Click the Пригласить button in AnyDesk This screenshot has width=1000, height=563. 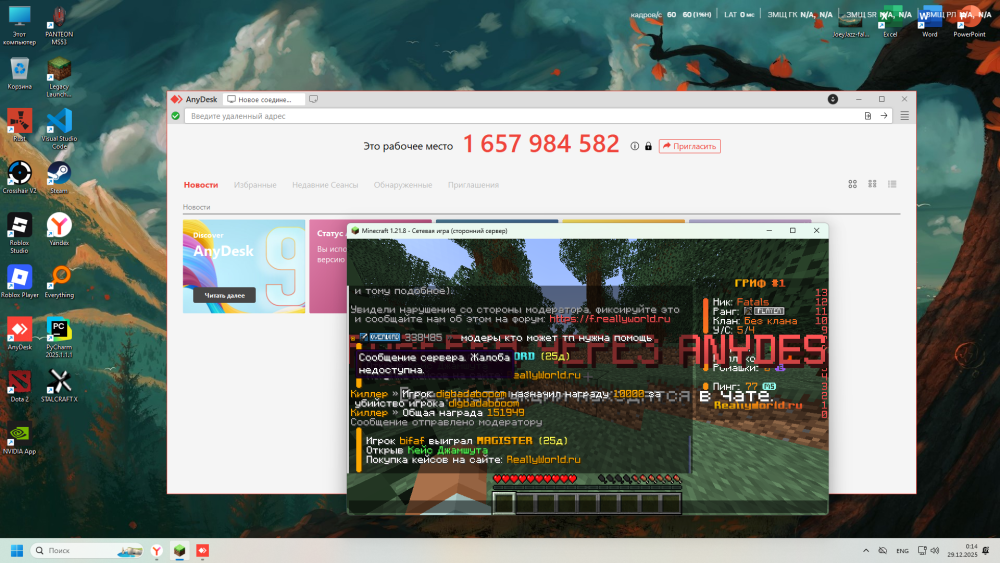(x=689, y=146)
